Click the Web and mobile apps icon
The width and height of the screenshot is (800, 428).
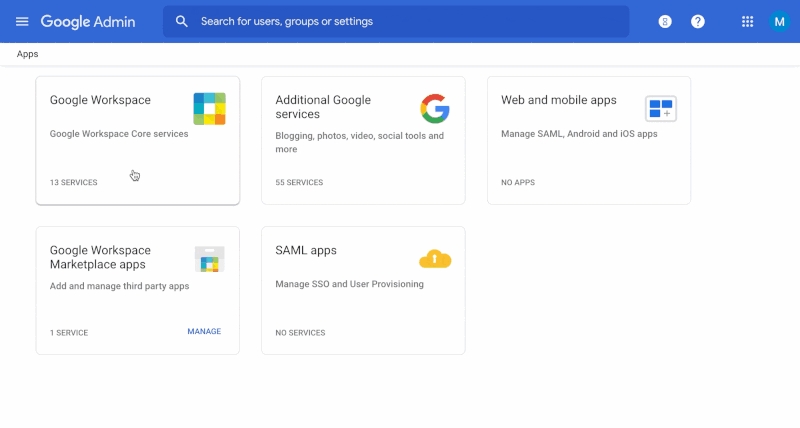(660, 108)
